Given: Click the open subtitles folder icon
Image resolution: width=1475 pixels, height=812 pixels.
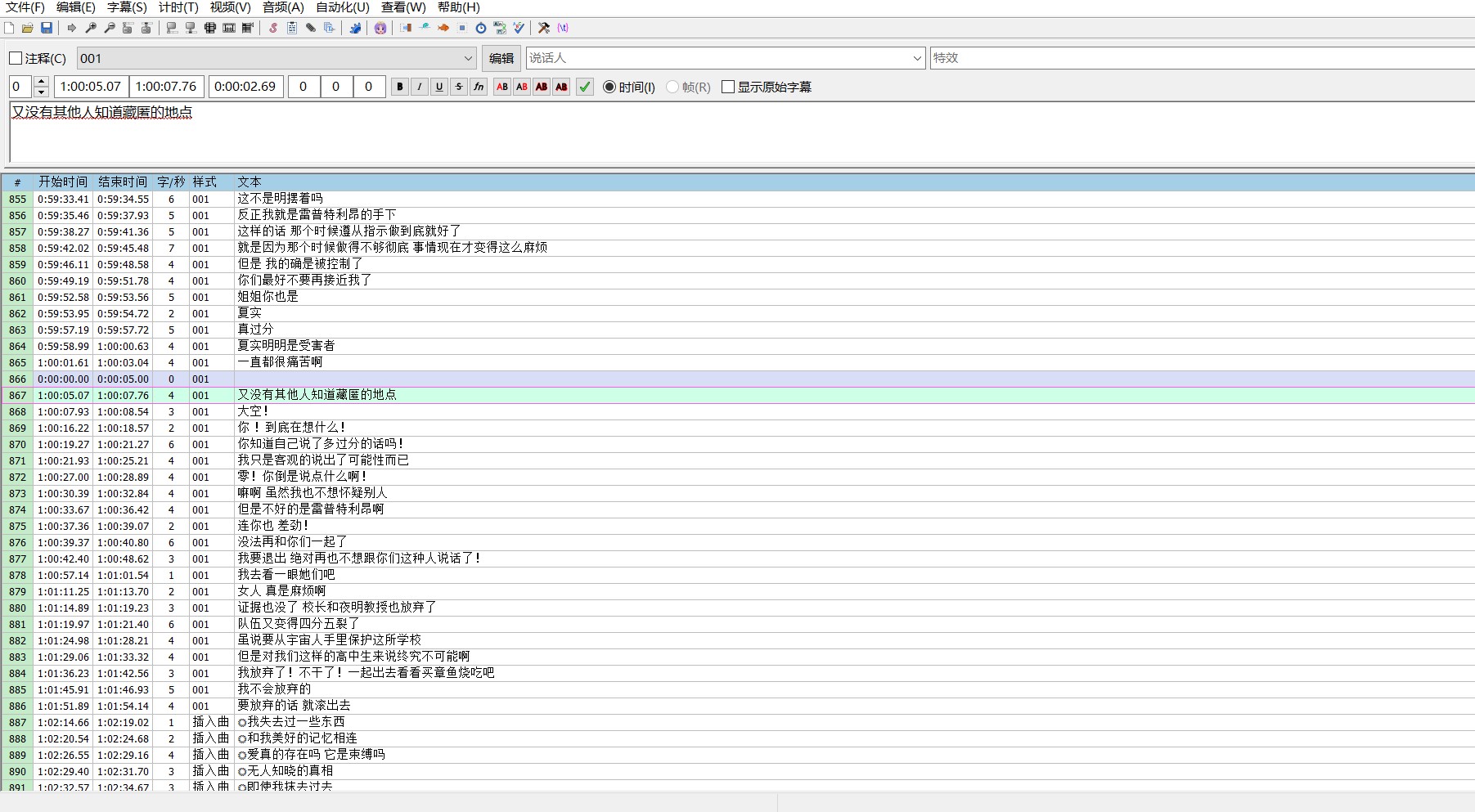Looking at the screenshot, I should 28,28.
